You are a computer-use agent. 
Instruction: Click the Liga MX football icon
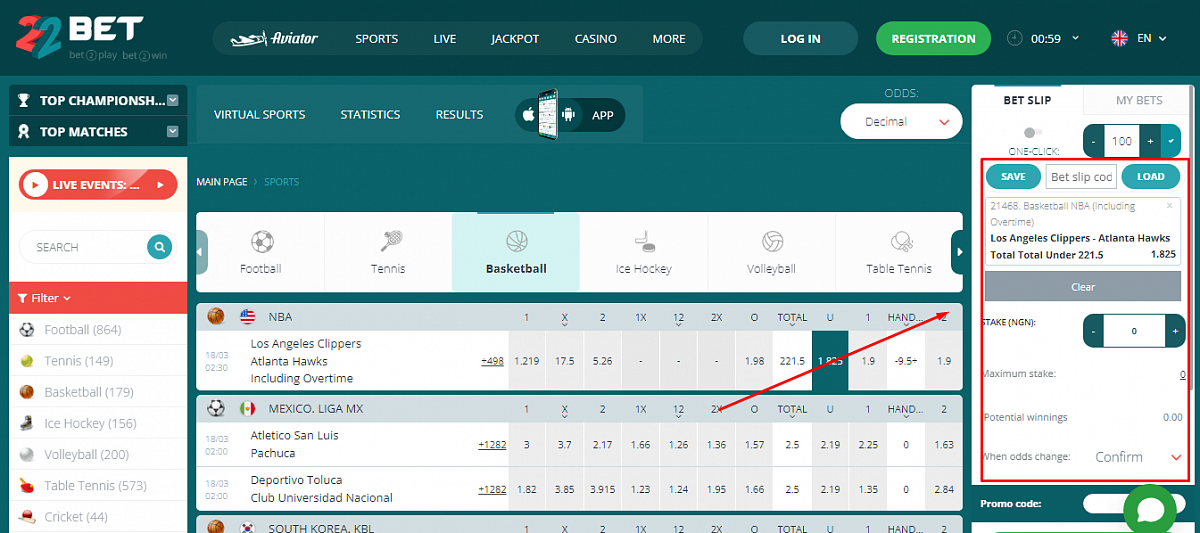pos(216,408)
